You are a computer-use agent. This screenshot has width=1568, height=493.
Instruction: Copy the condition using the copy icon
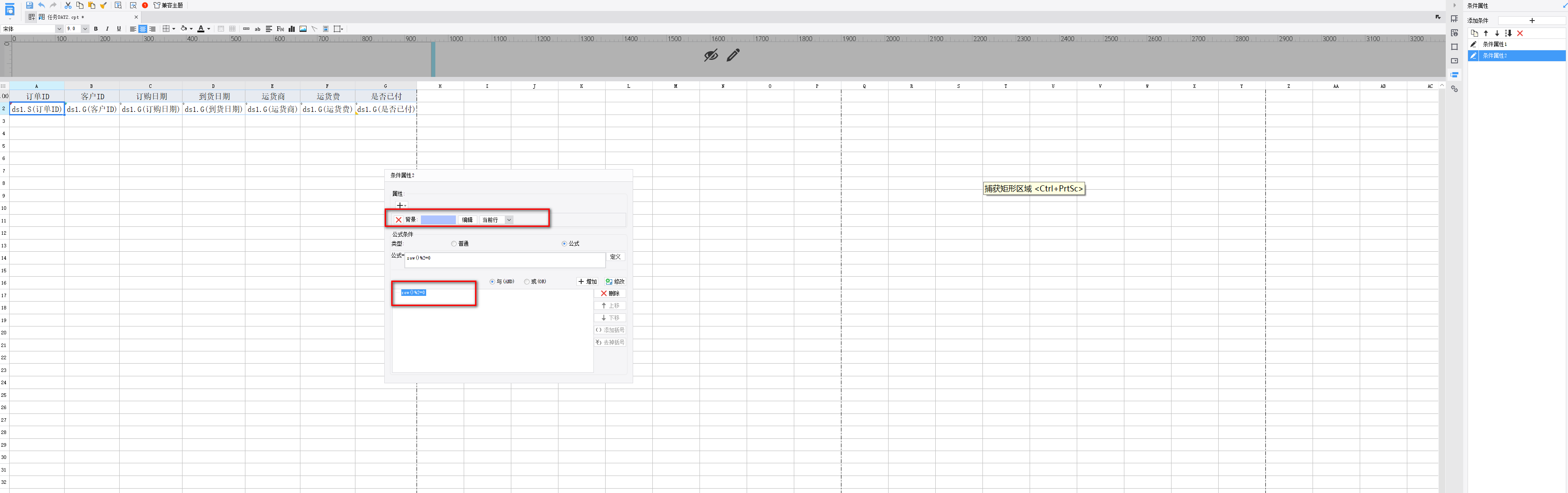pyautogui.click(x=1474, y=34)
